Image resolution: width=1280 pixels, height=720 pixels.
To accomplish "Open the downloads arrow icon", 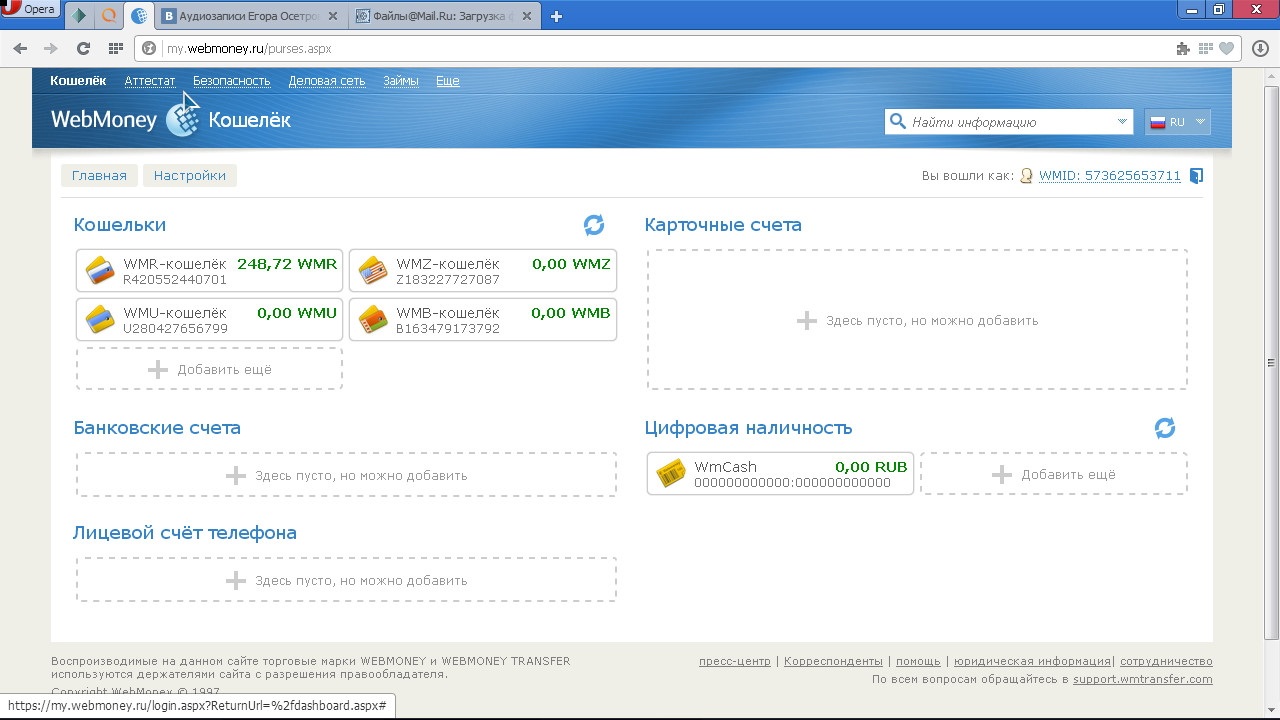I will [x=1261, y=48].
